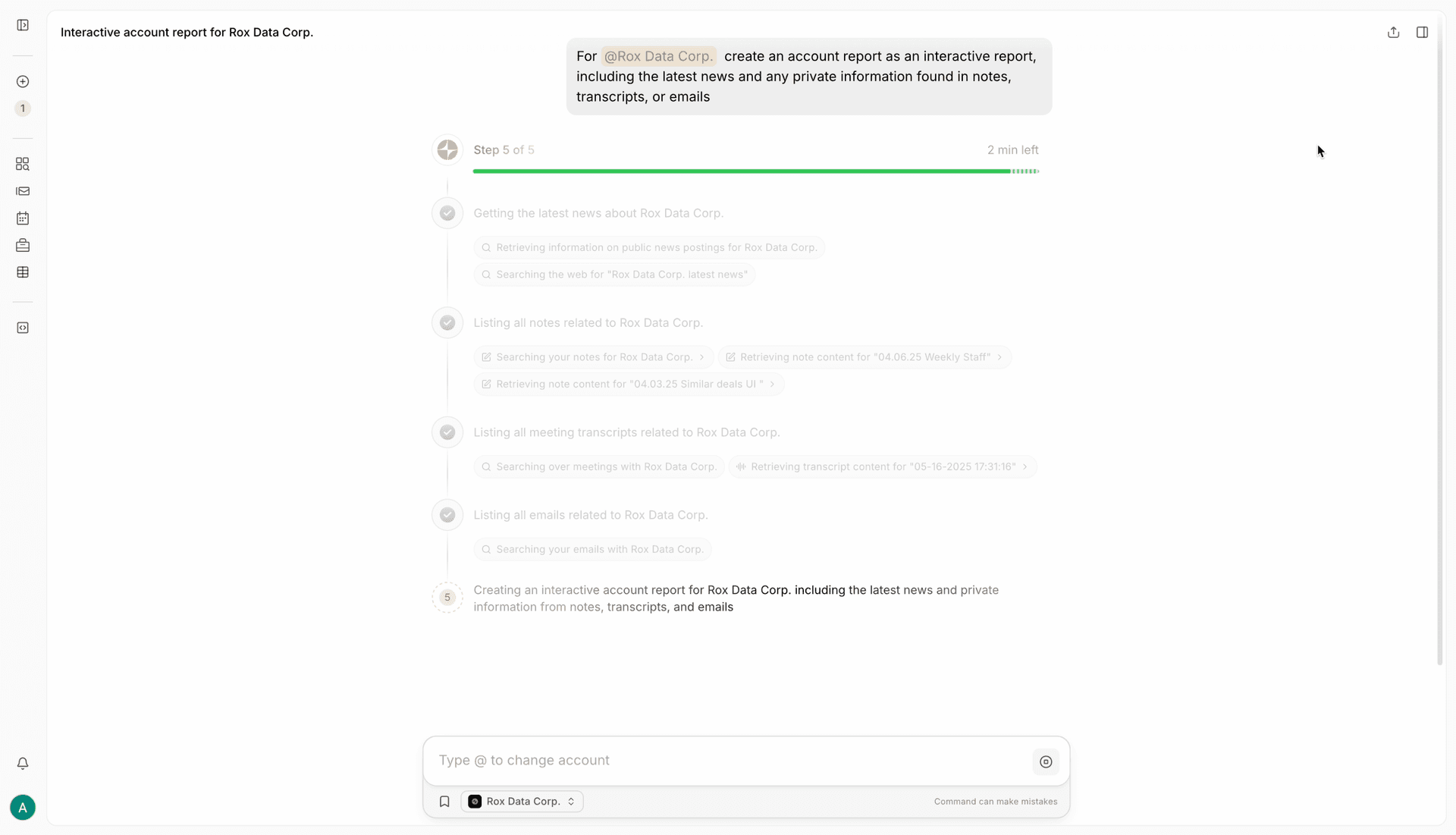Start a new chat with the plus icon
The image size is (1456, 835).
pos(23,81)
